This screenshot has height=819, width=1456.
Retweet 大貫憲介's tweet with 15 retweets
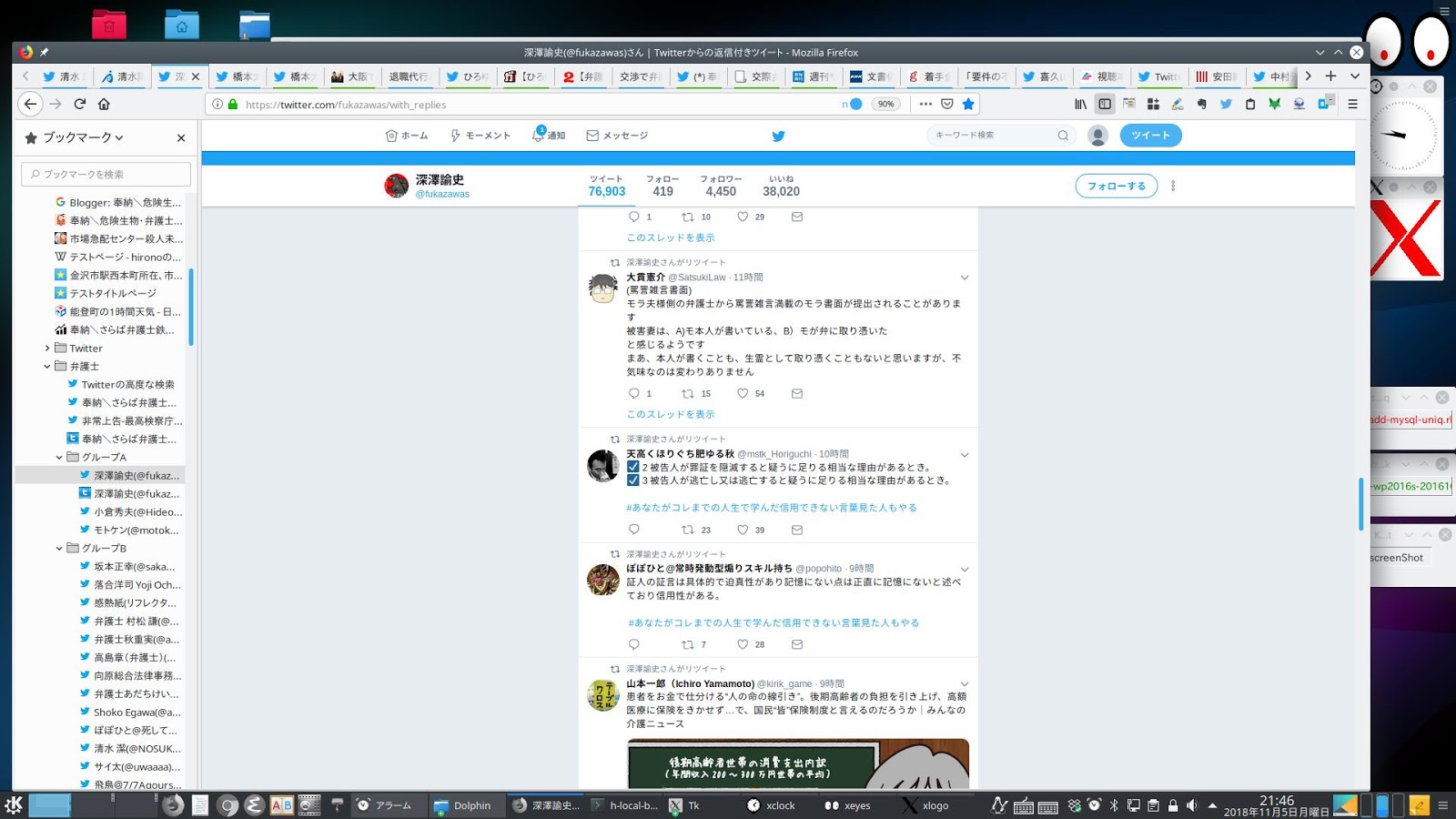(x=688, y=393)
